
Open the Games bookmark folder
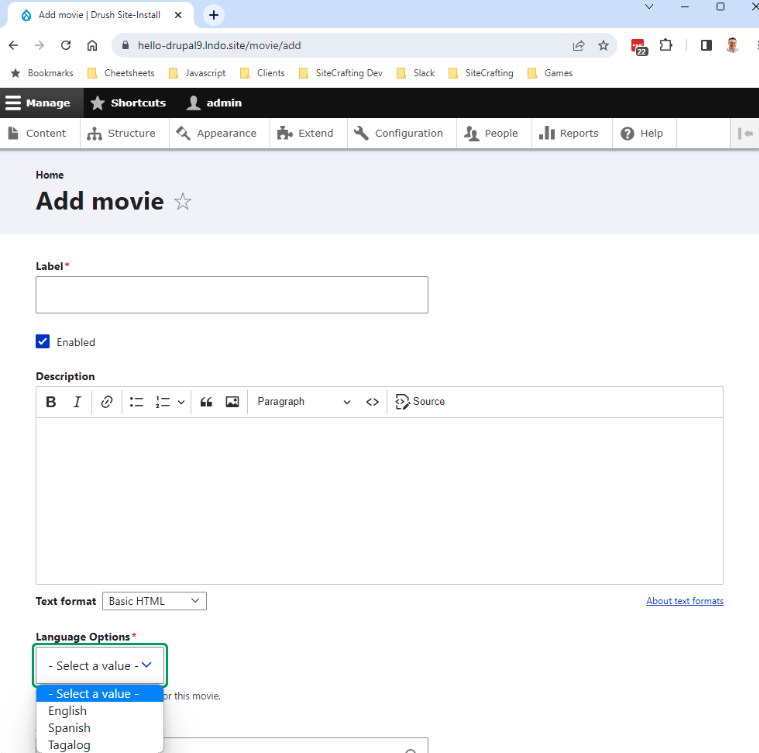click(550, 73)
